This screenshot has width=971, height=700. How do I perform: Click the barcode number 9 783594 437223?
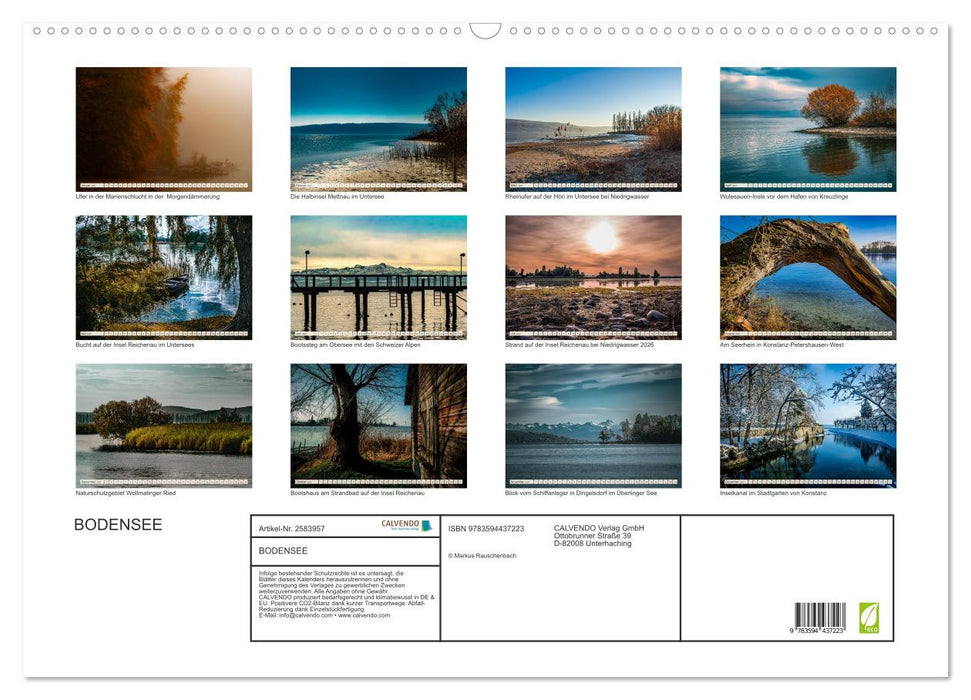click(x=817, y=630)
